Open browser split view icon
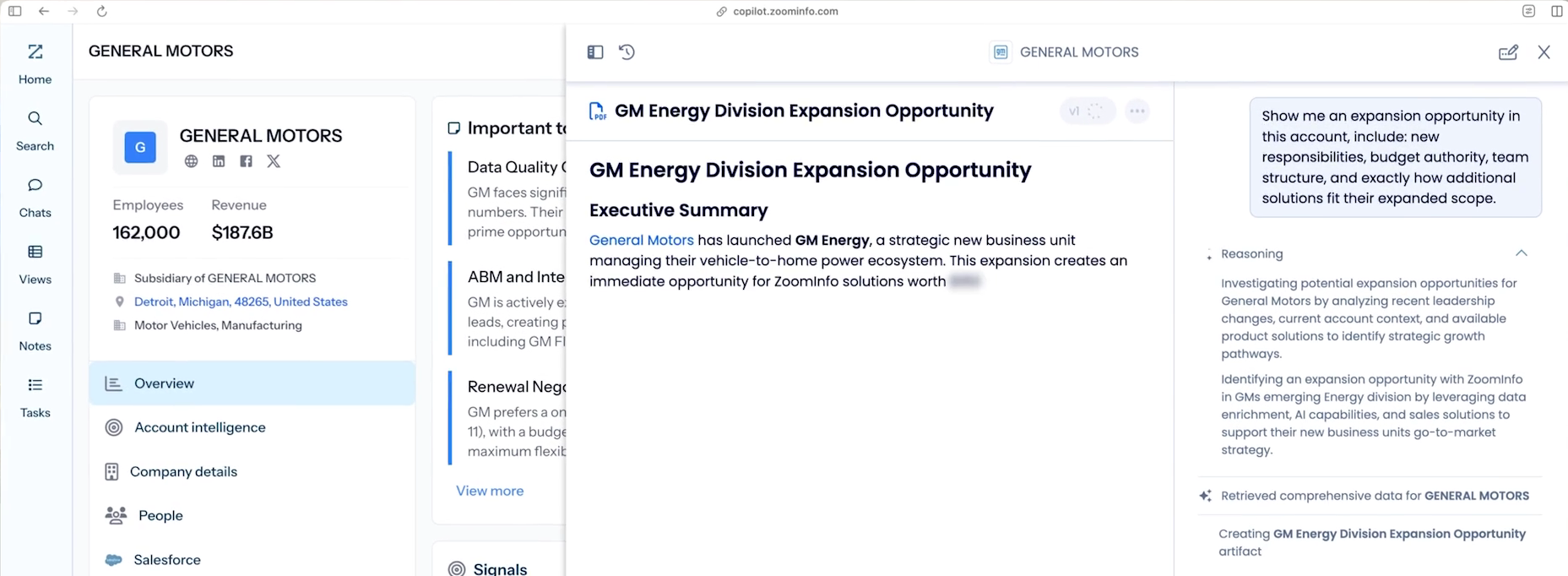Screen dimensions: 1568x576 tap(1557, 11)
